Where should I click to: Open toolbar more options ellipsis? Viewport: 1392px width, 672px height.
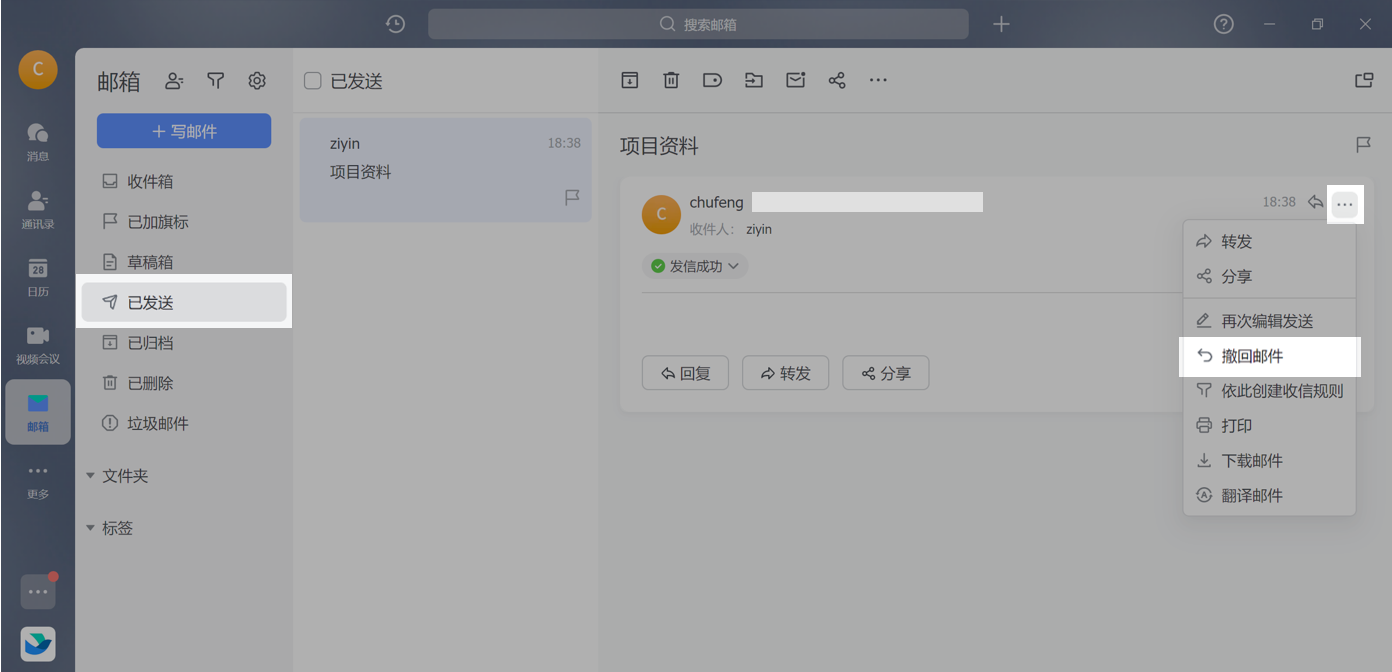point(878,80)
